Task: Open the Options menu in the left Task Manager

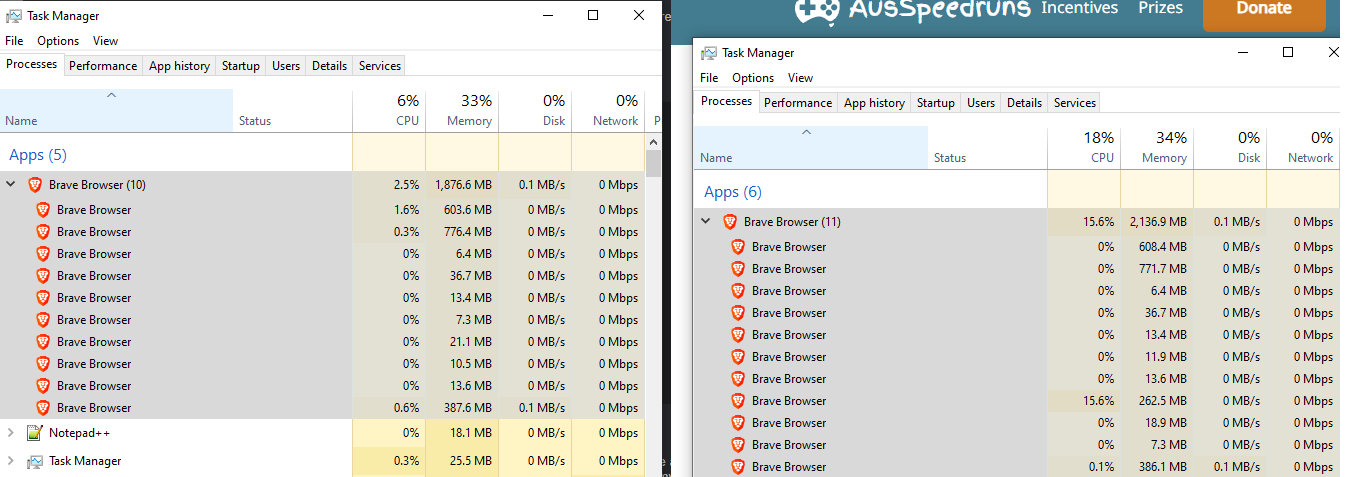Action: coord(58,41)
